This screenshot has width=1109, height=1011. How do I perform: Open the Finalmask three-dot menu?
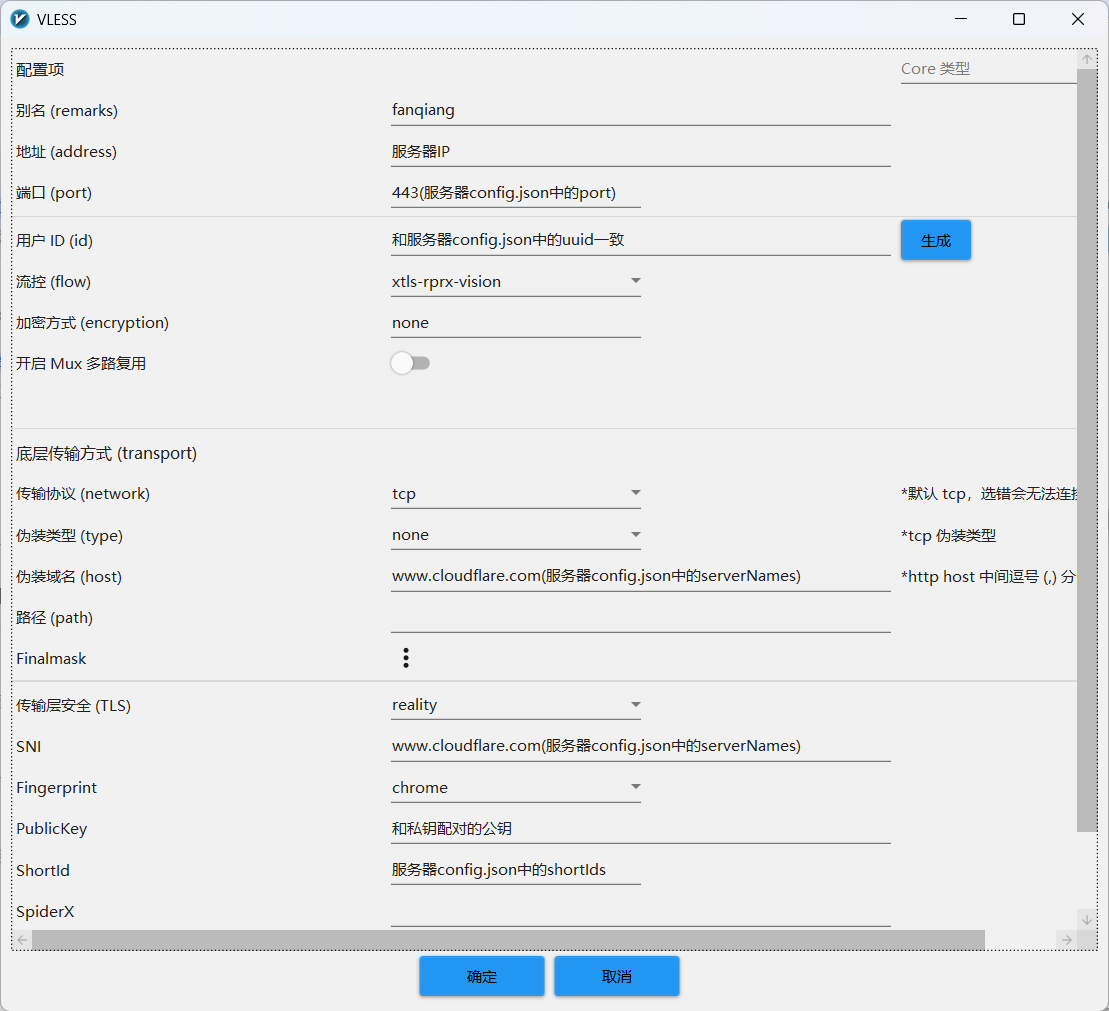coord(406,658)
